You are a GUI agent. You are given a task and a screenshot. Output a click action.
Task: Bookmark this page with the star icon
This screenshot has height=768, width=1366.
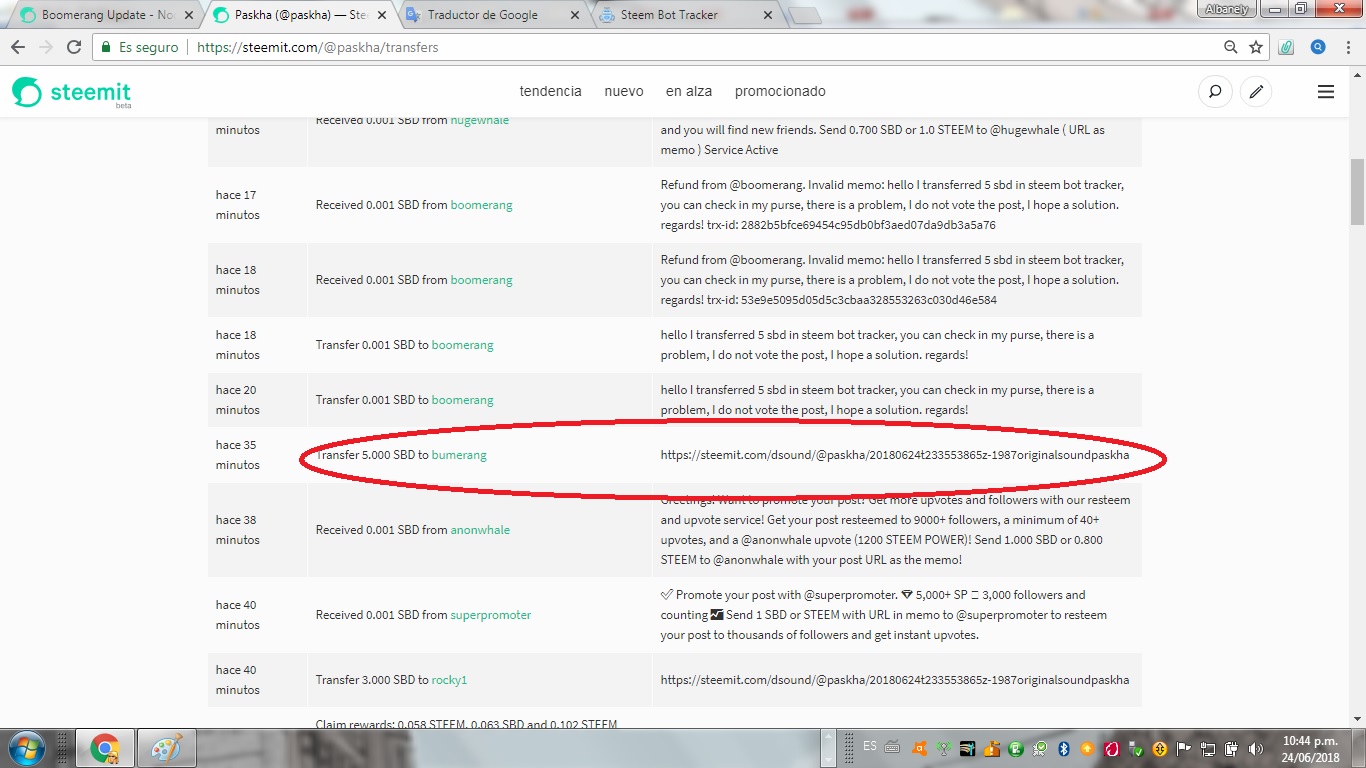(1256, 47)
